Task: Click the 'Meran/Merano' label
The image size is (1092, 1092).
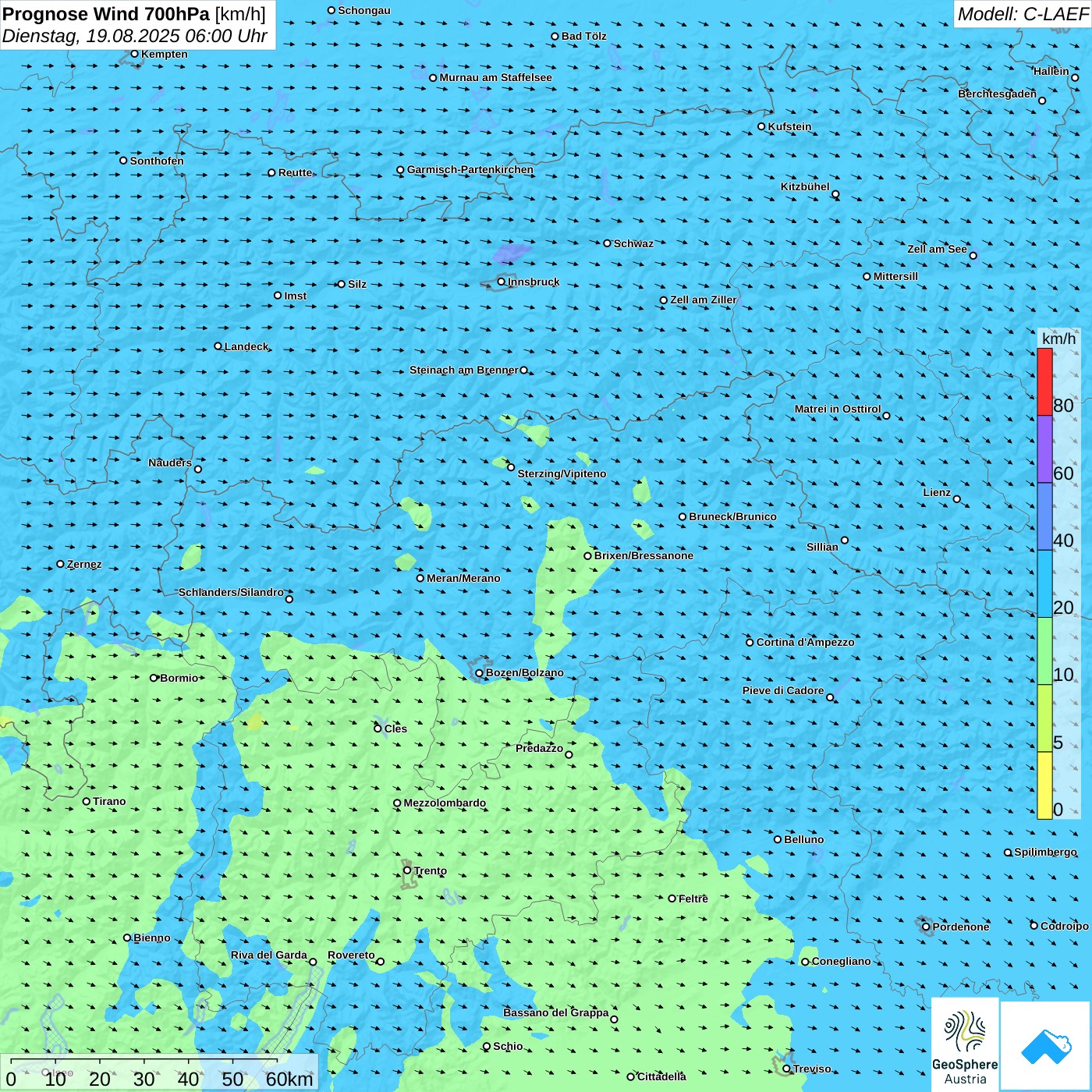Action: [463, 578]
